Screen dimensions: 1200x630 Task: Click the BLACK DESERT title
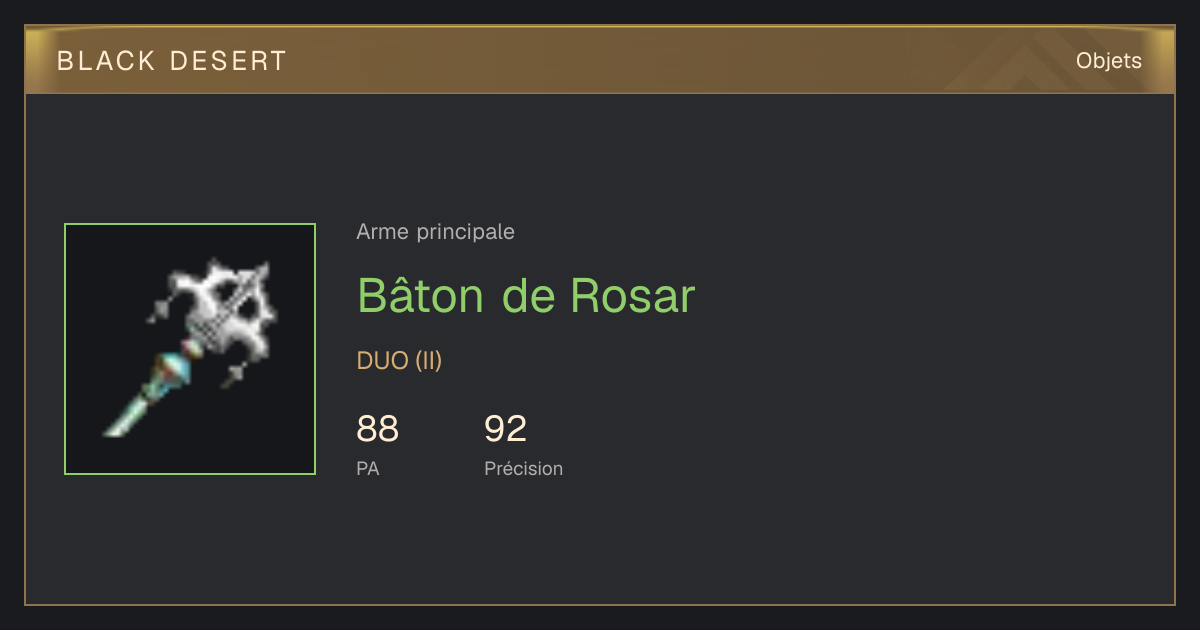tap(172, 61)
